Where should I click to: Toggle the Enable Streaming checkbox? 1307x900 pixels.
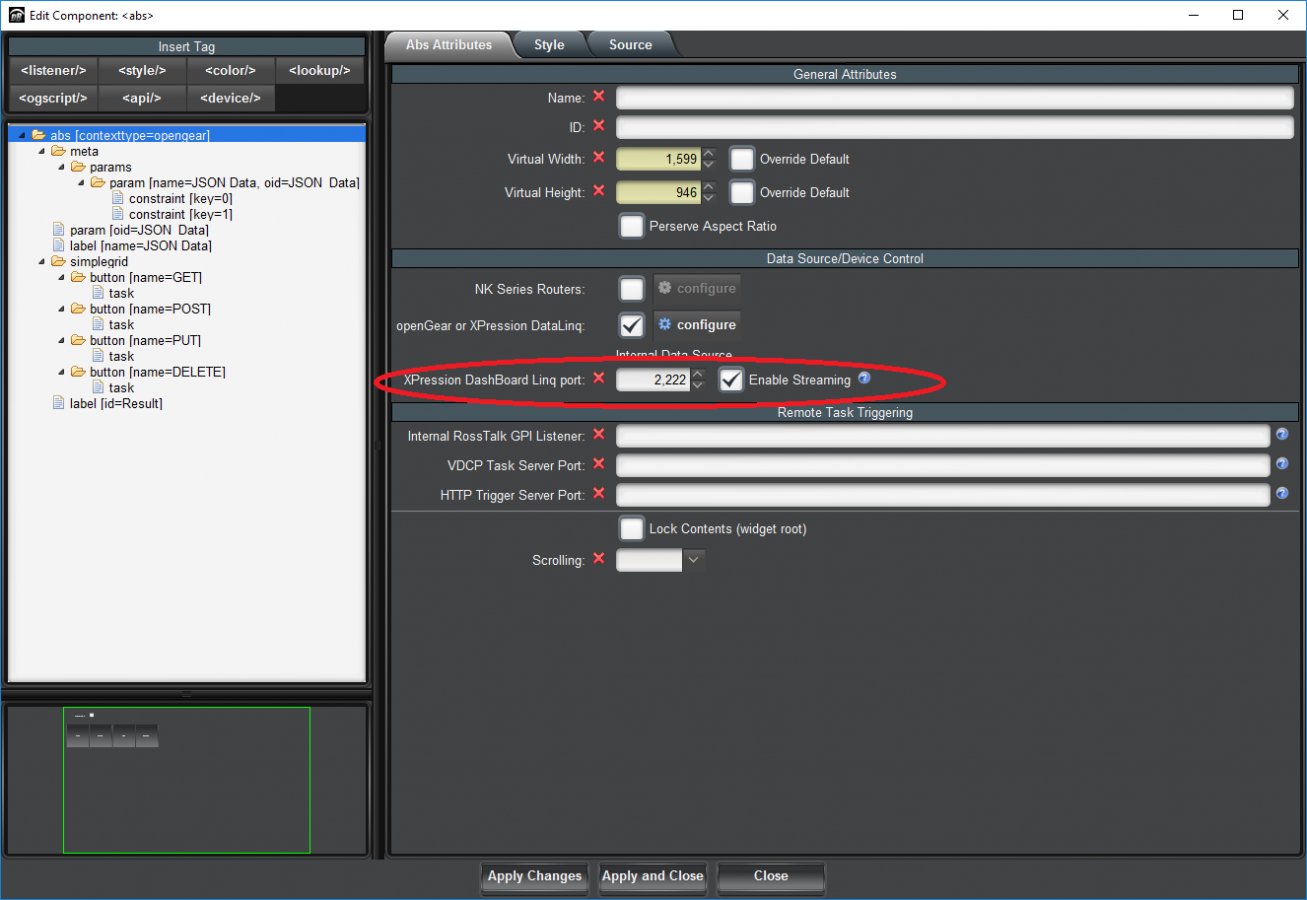(x=731, y=380)
